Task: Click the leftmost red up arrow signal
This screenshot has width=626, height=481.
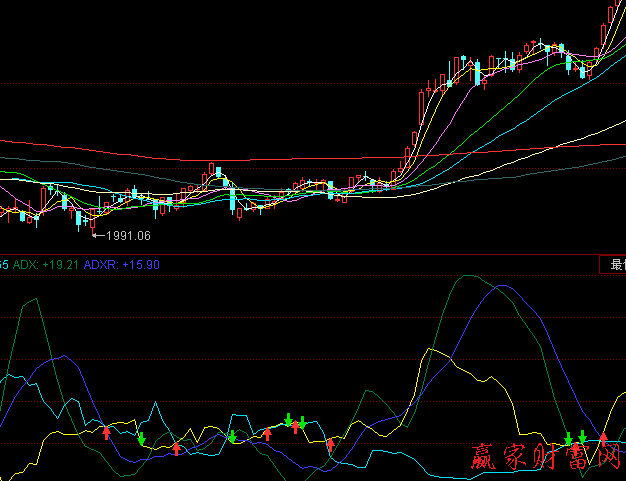Action: 107,432
